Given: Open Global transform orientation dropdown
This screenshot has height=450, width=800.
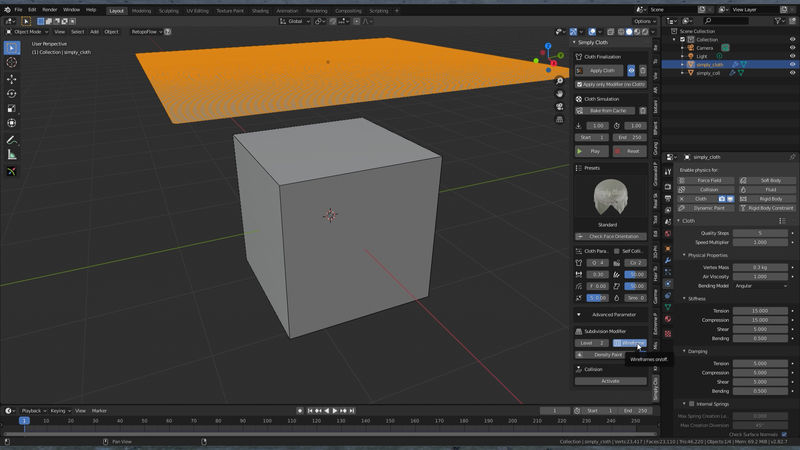Looking at the screenshot, I should [x=295, y=21].
